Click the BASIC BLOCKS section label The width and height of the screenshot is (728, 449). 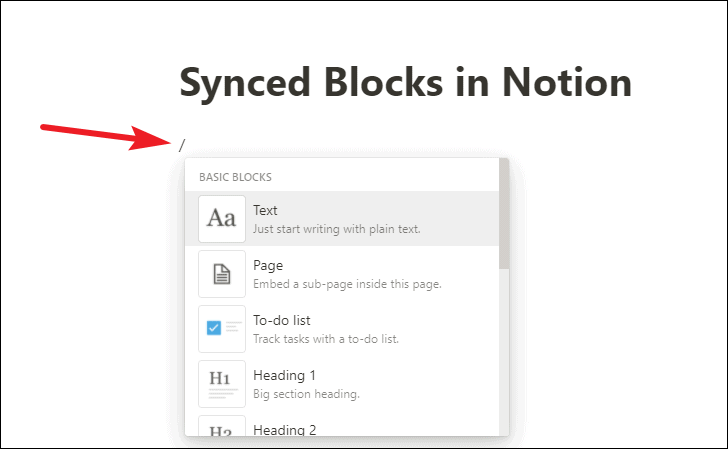pyautogui.click(x=235, y=177)
